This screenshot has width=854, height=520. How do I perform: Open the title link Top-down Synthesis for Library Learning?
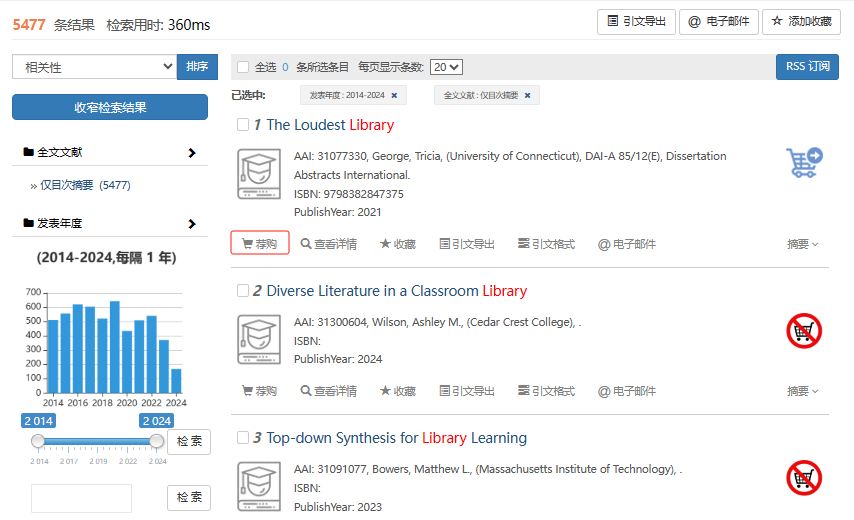click(396, 438)
